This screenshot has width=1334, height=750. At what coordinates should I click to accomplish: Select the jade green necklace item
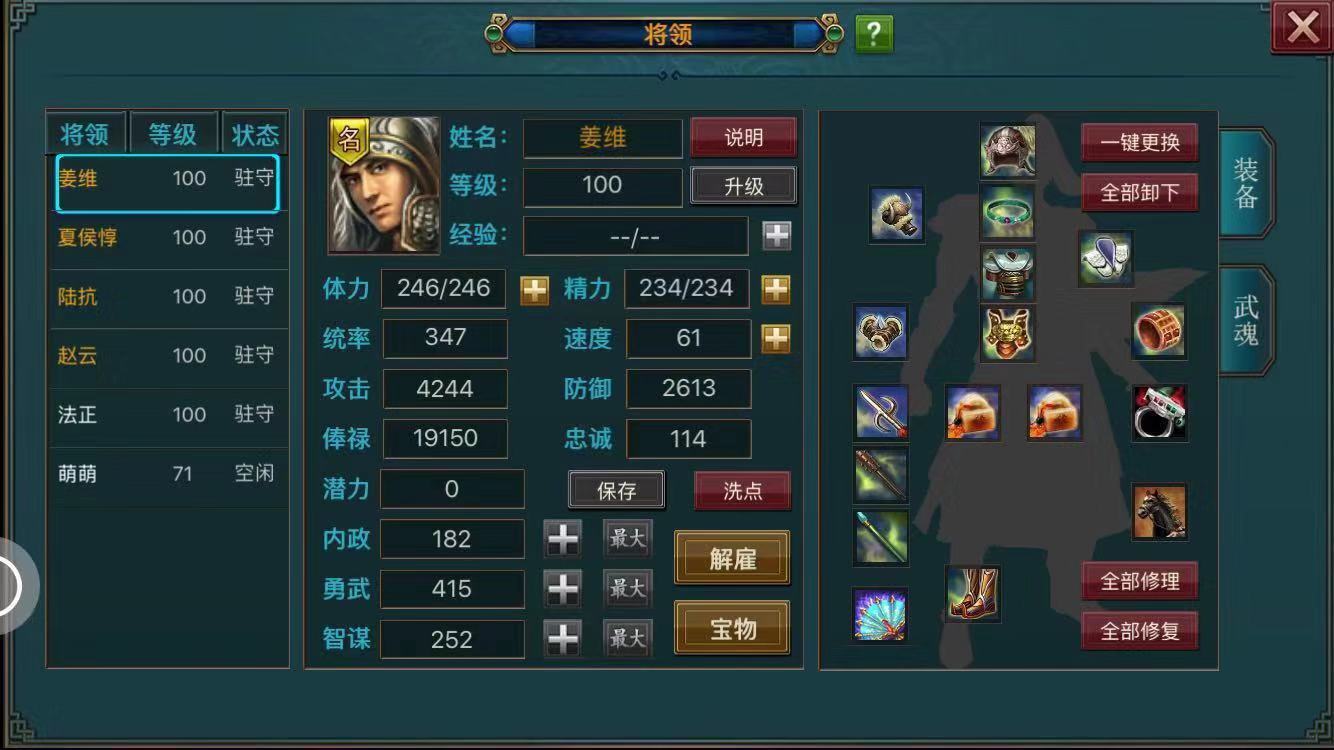(x=1007, y=211)
